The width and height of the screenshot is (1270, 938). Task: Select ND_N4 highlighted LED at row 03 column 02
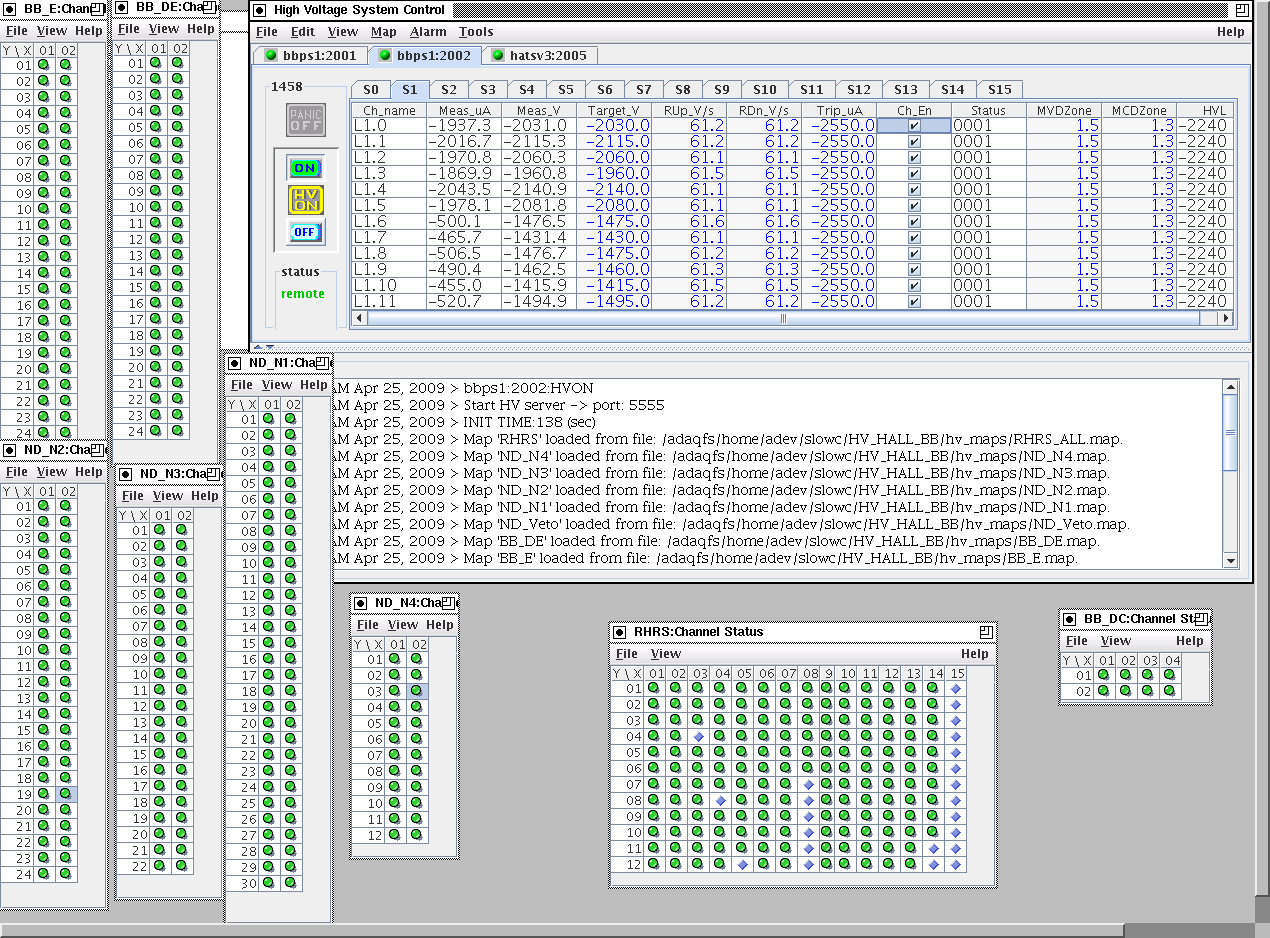click(x=417, y=691)
